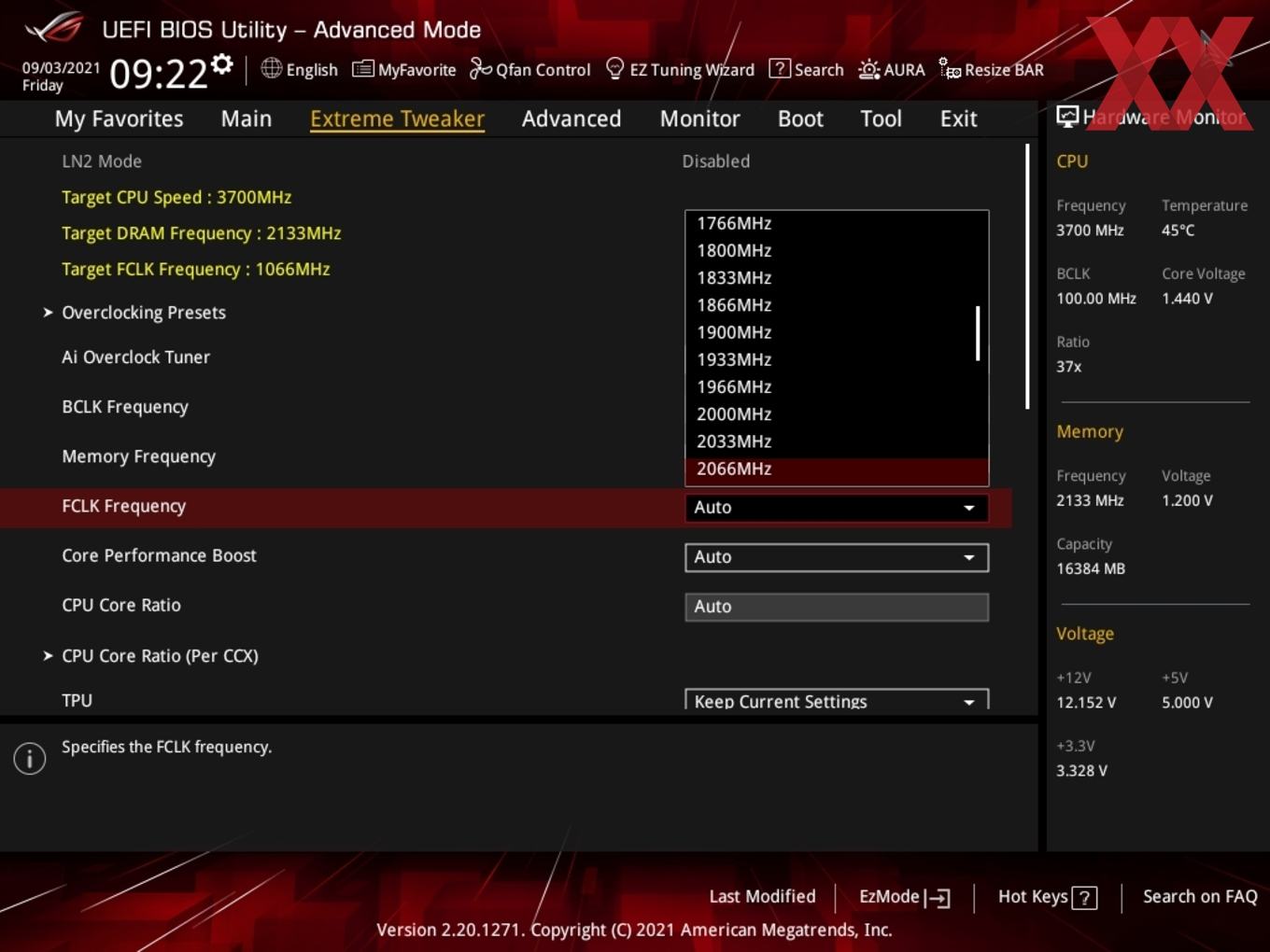
Task: Click the Hot Keys question mark icon
Action: click(x=1084, y=898)
